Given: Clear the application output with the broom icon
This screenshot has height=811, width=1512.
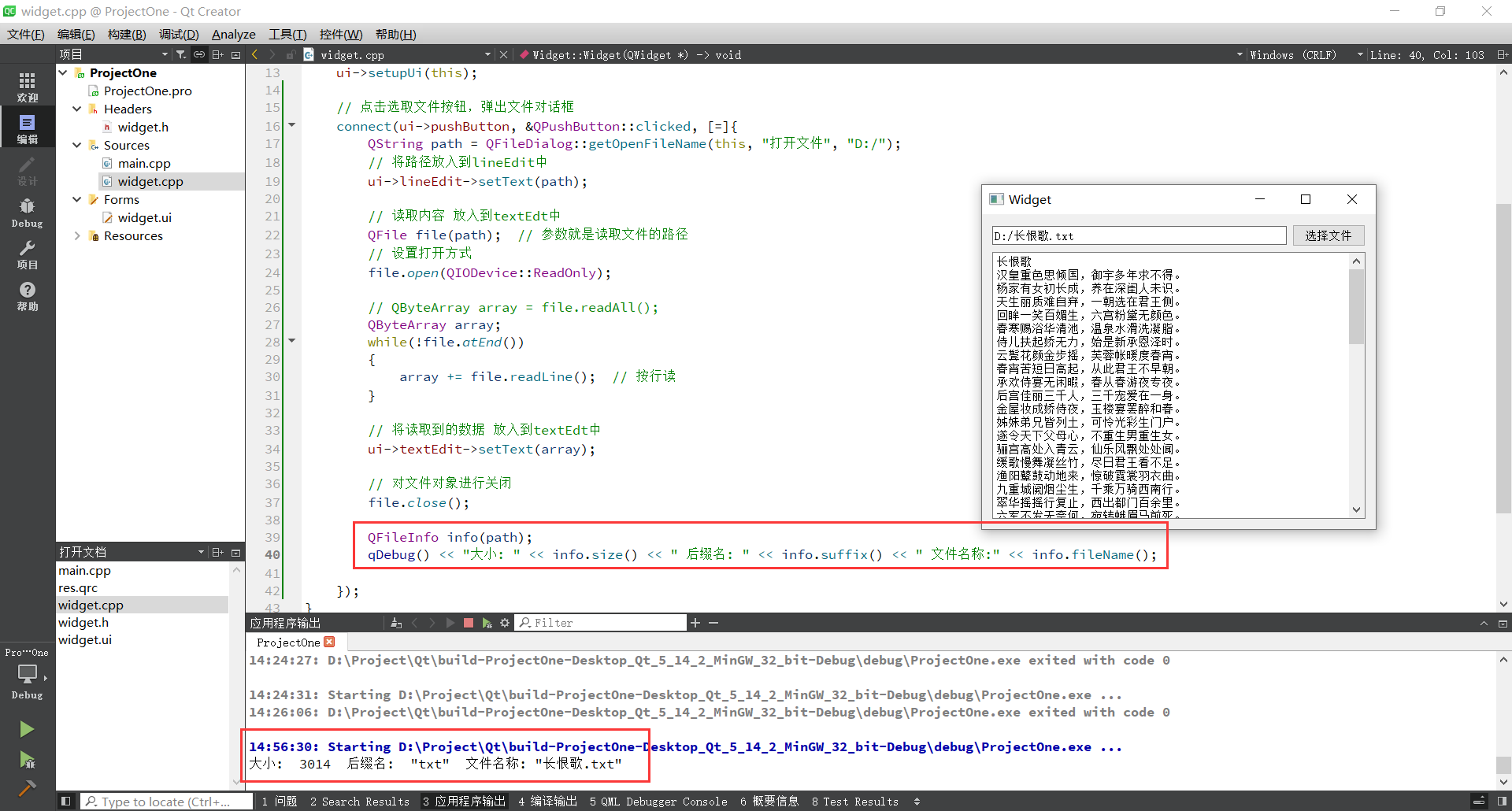Looking at the screenshot, I should 396,623.
